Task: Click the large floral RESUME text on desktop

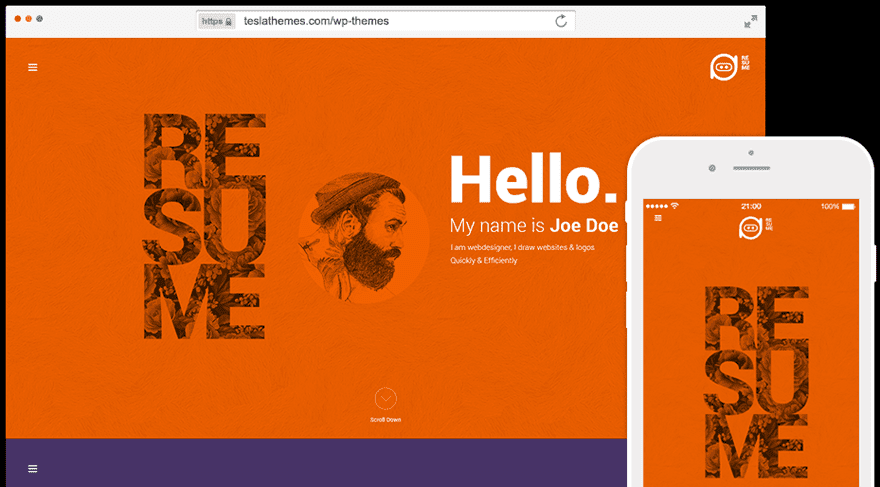Action: 204,226
